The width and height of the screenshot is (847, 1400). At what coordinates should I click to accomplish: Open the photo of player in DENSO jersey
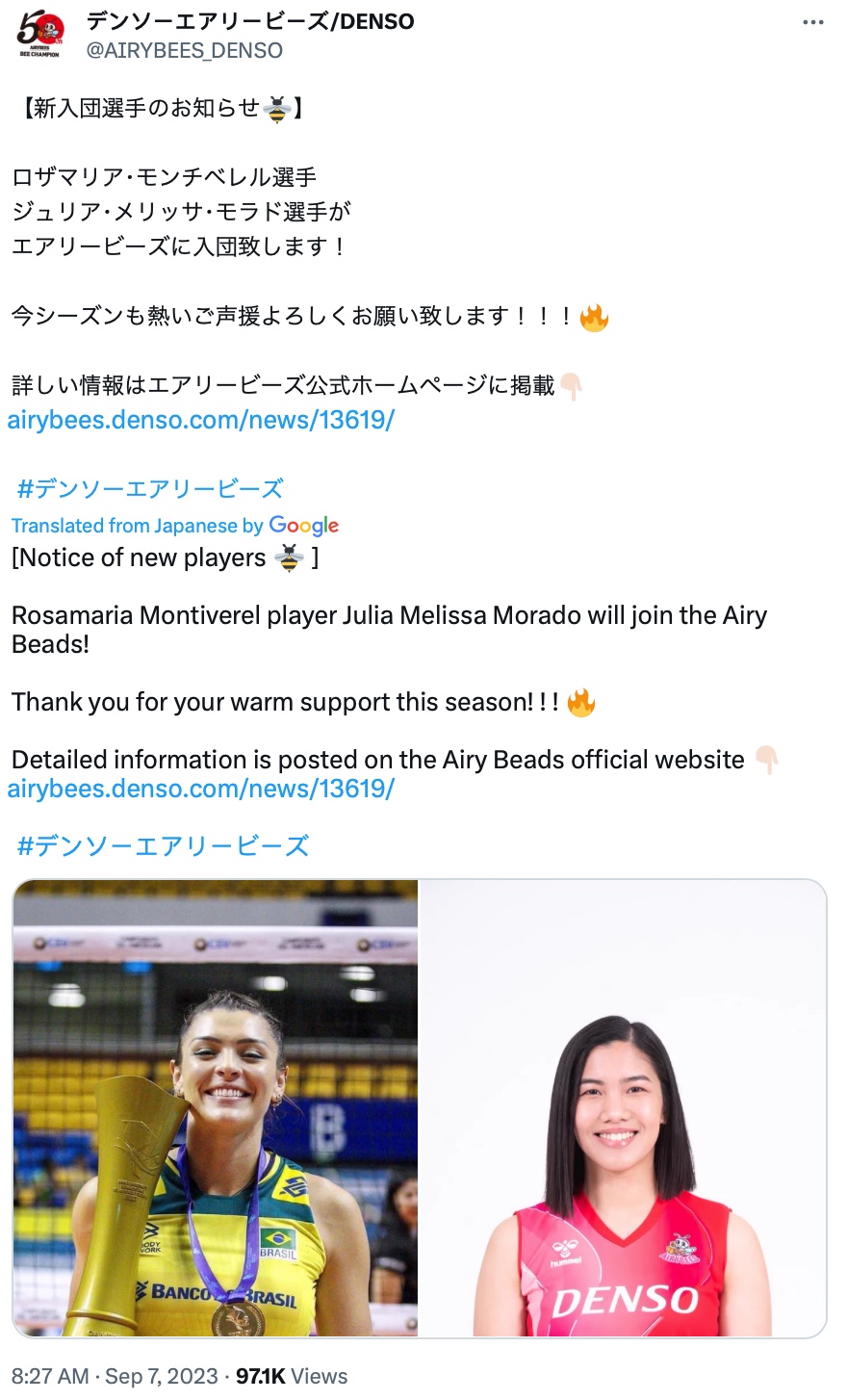pyautogui.click(x=624, y=1108)
